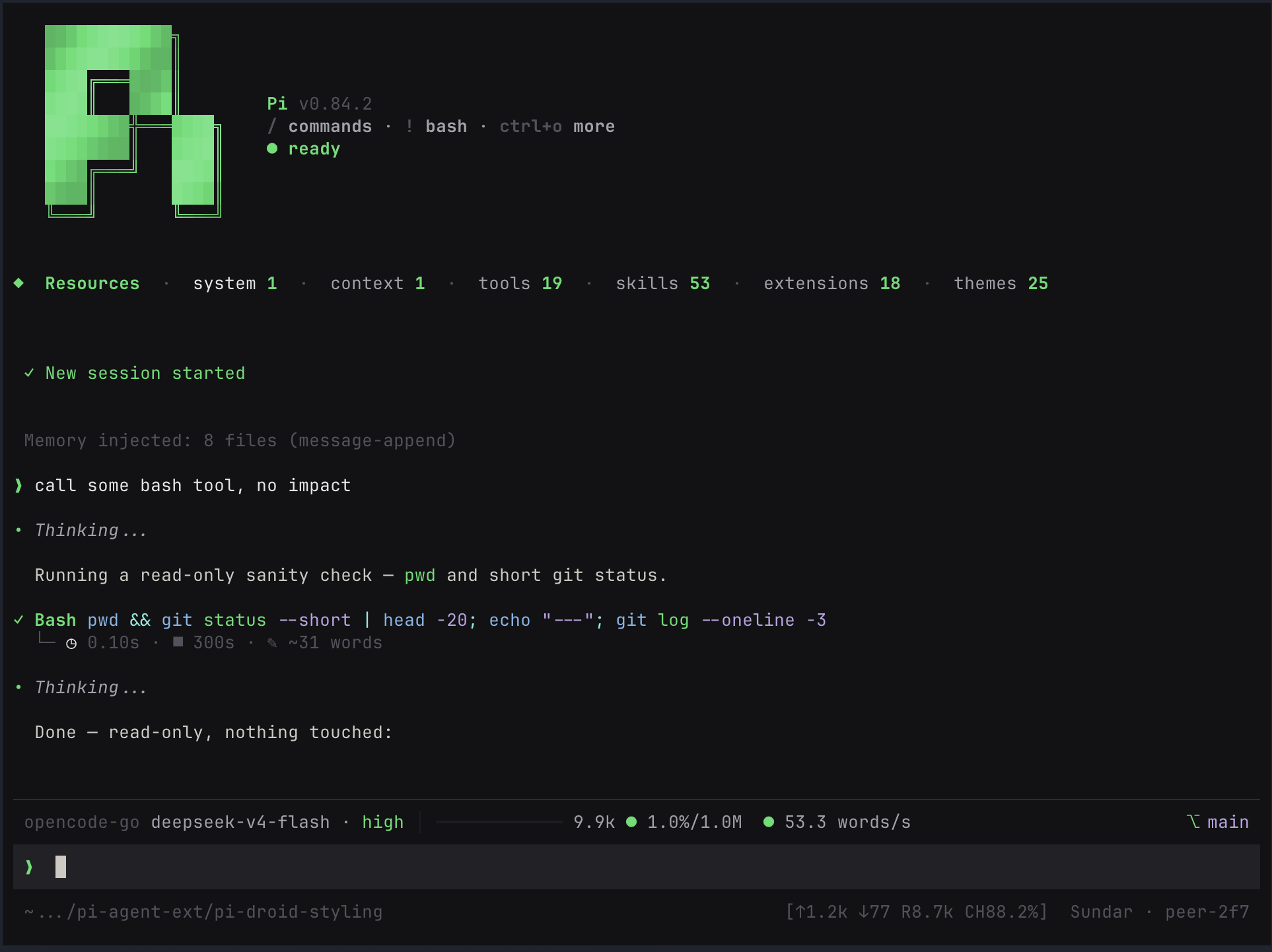Screen dimensions: 1272x952
Task: Click the token stats '↑1.2k ↓77 R8.7k CH88.2%'
Action: [x=917, y=912]
